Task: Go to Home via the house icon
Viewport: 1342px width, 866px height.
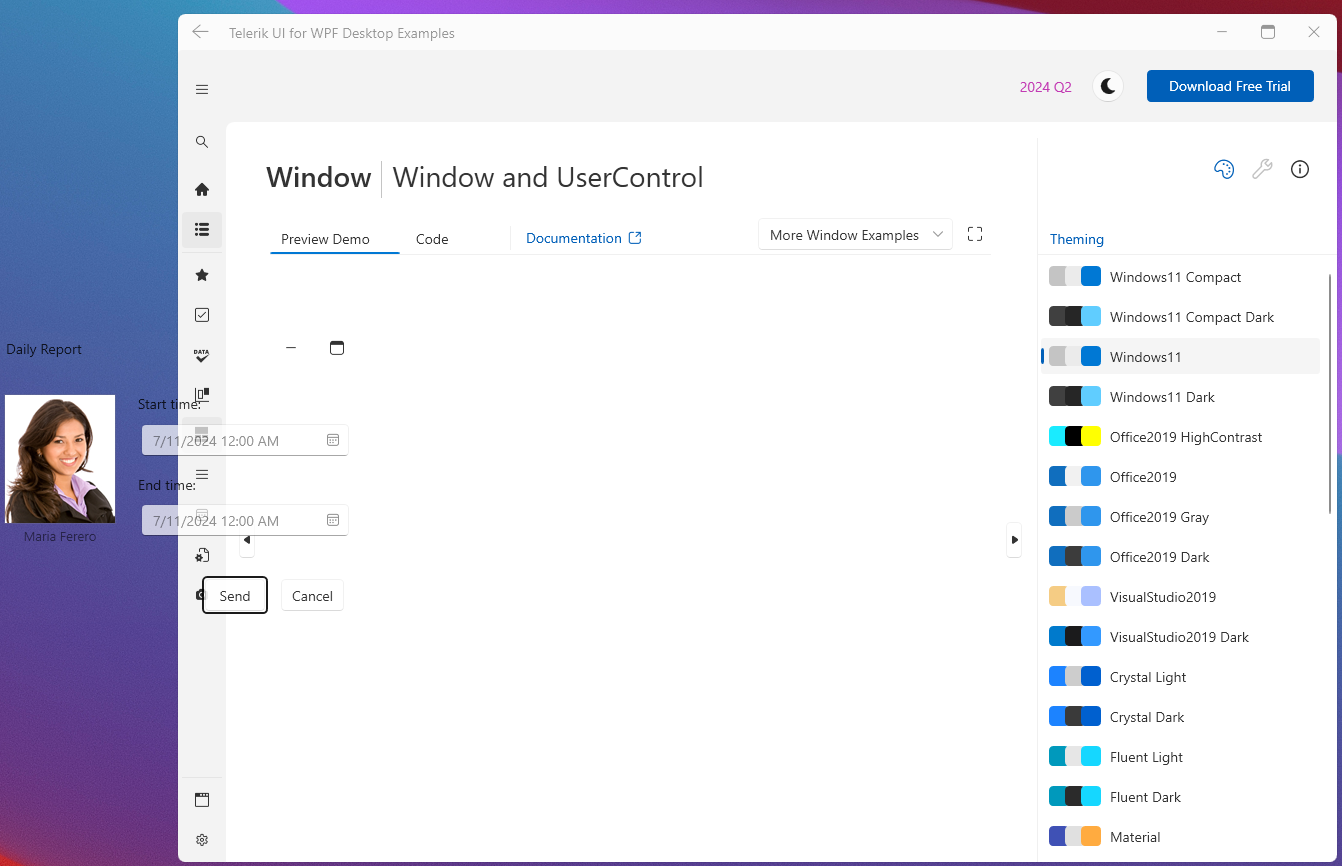Action: coord(202,189)
